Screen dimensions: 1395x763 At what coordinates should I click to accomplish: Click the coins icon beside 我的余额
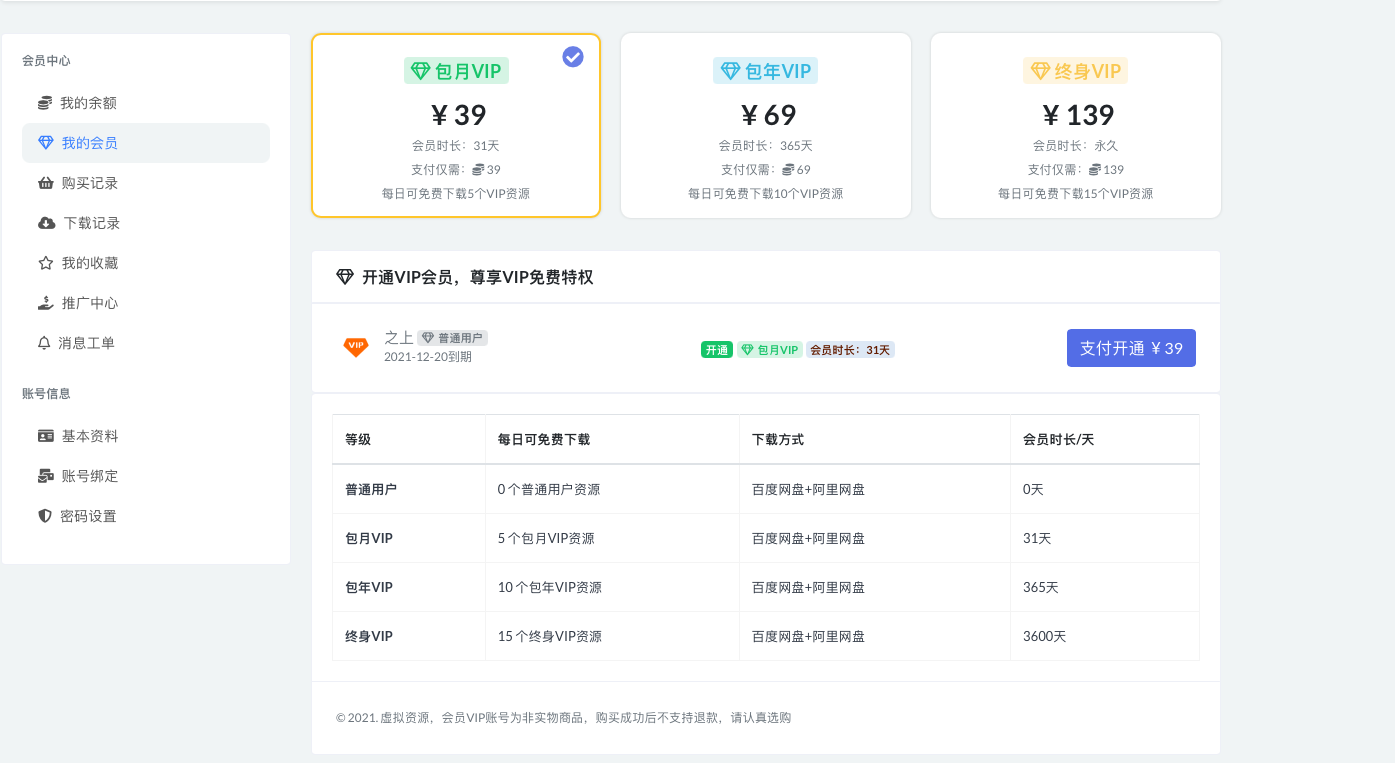point(45,103)
